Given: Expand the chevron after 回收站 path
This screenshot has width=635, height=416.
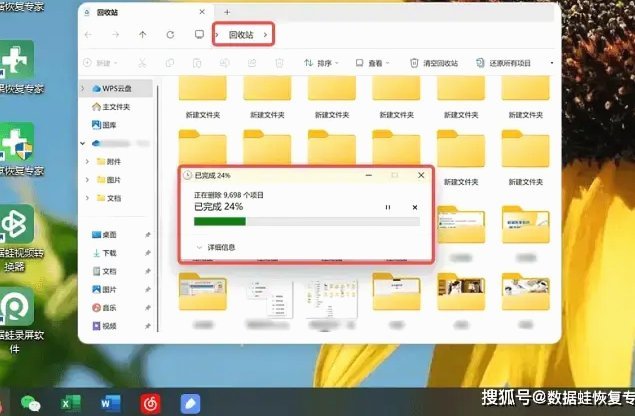Looking at the screenshot, I should pos(265,35).
